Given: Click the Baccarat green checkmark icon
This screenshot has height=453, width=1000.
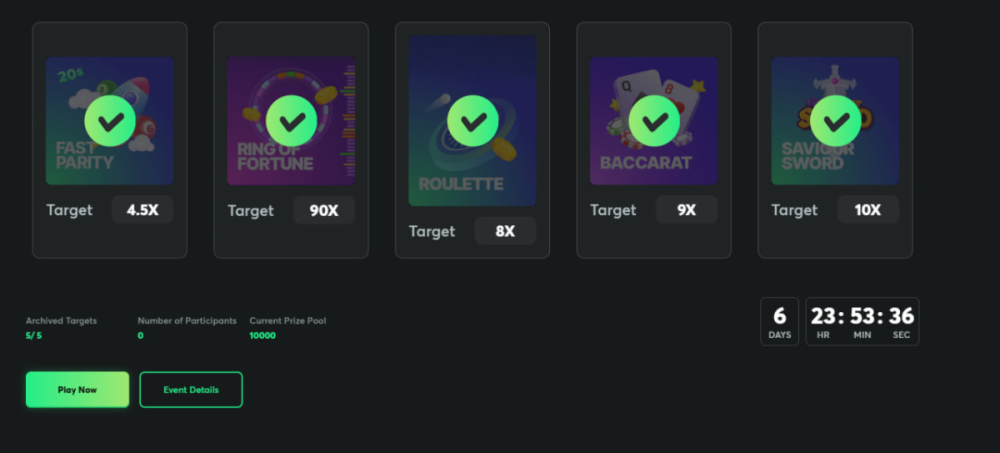Looking at the screenshot, I should click(x=654, y=121).
